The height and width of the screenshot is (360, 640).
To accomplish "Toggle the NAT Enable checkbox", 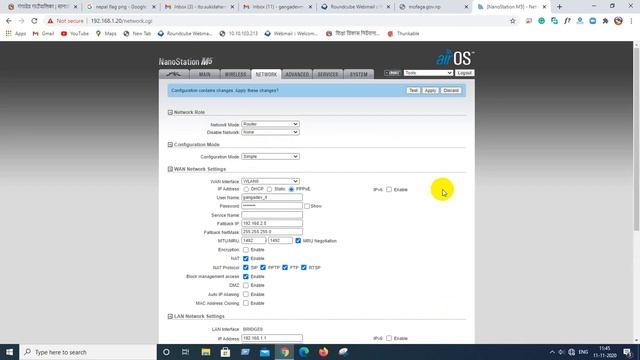I will click(246, 258).
